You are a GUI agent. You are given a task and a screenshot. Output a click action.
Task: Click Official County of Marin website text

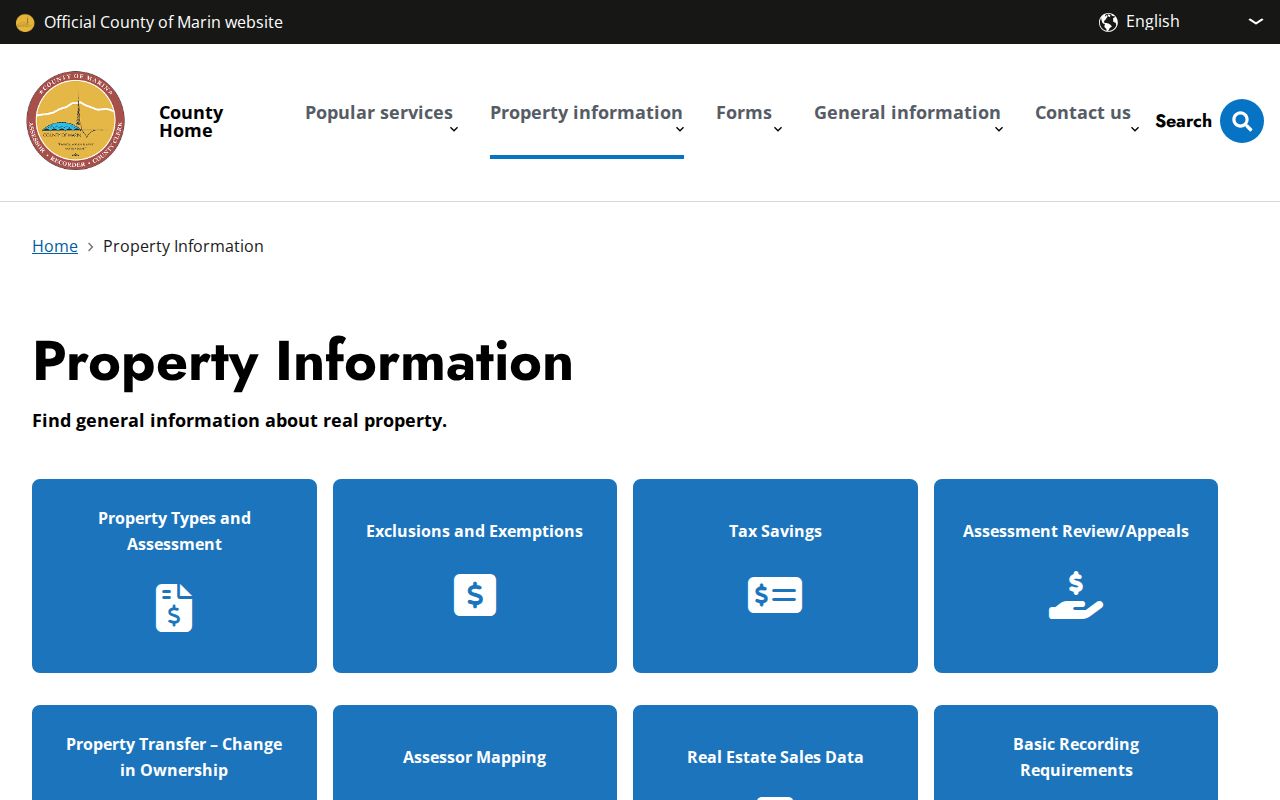(163, 22)
